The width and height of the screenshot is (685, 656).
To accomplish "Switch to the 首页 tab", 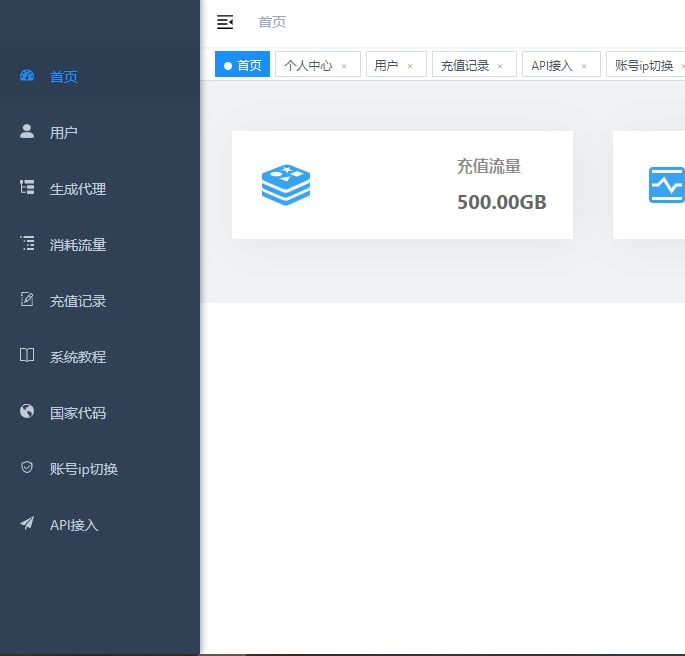I will pyautogui.click(x=243, y=65).
